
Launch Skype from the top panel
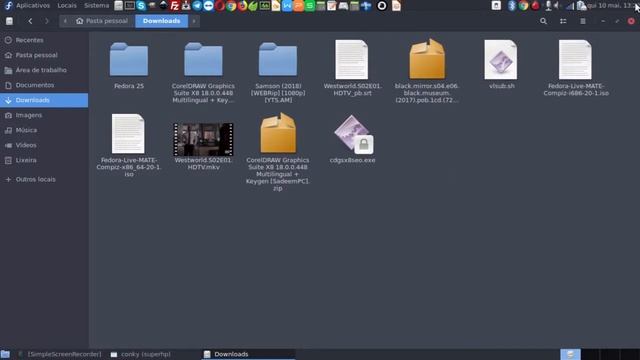tap(141, 6)
